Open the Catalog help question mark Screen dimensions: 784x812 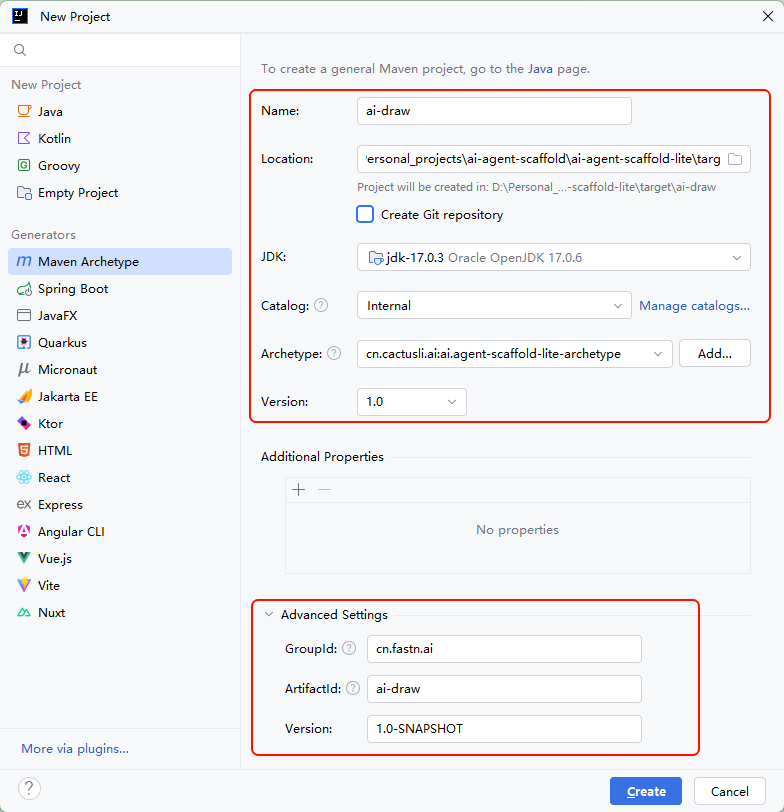tap(321, 306)
